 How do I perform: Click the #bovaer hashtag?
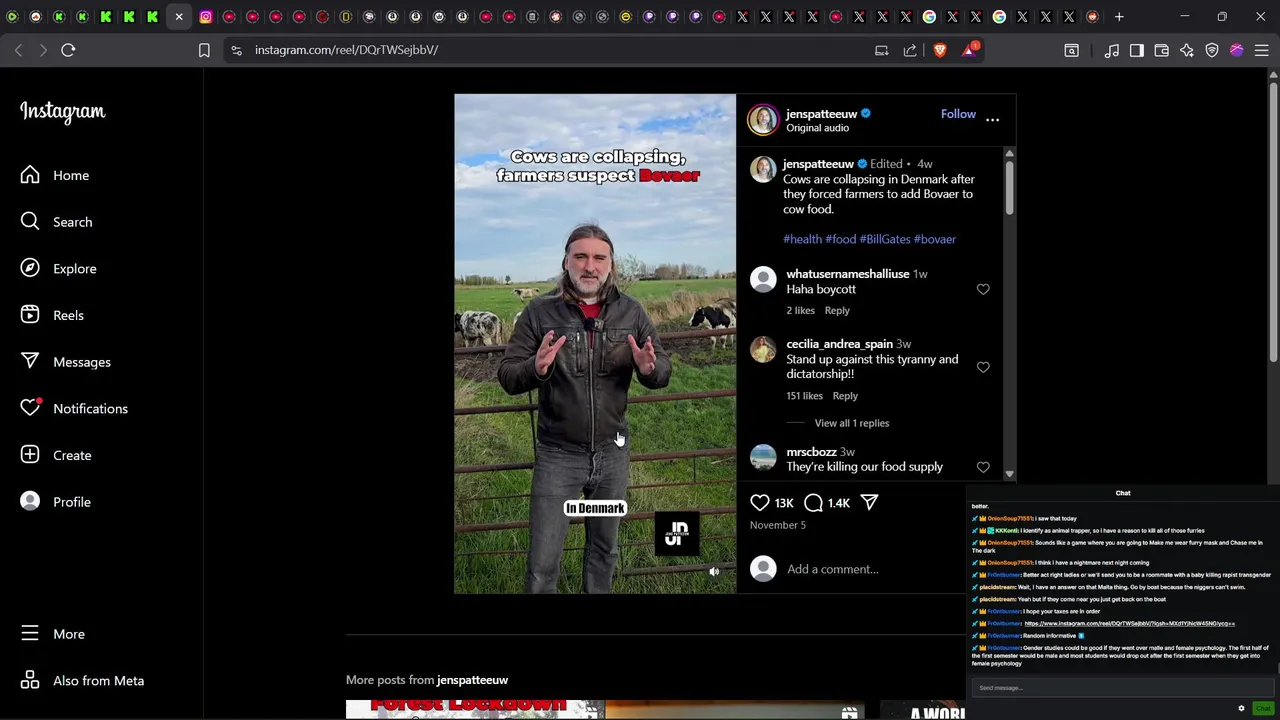pos(935,239)
